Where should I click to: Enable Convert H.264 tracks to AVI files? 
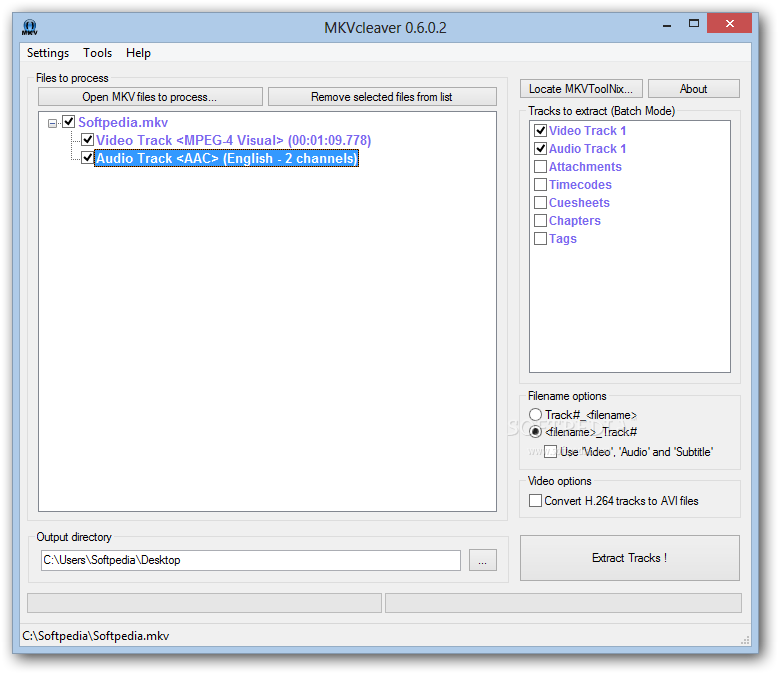pos(536,501)
